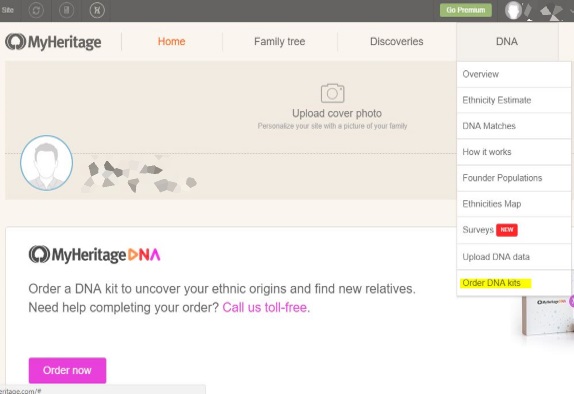Click the MyHeritage logo in header
The width and height of the screenshot is (574, 394).
(x=53, y=42)
